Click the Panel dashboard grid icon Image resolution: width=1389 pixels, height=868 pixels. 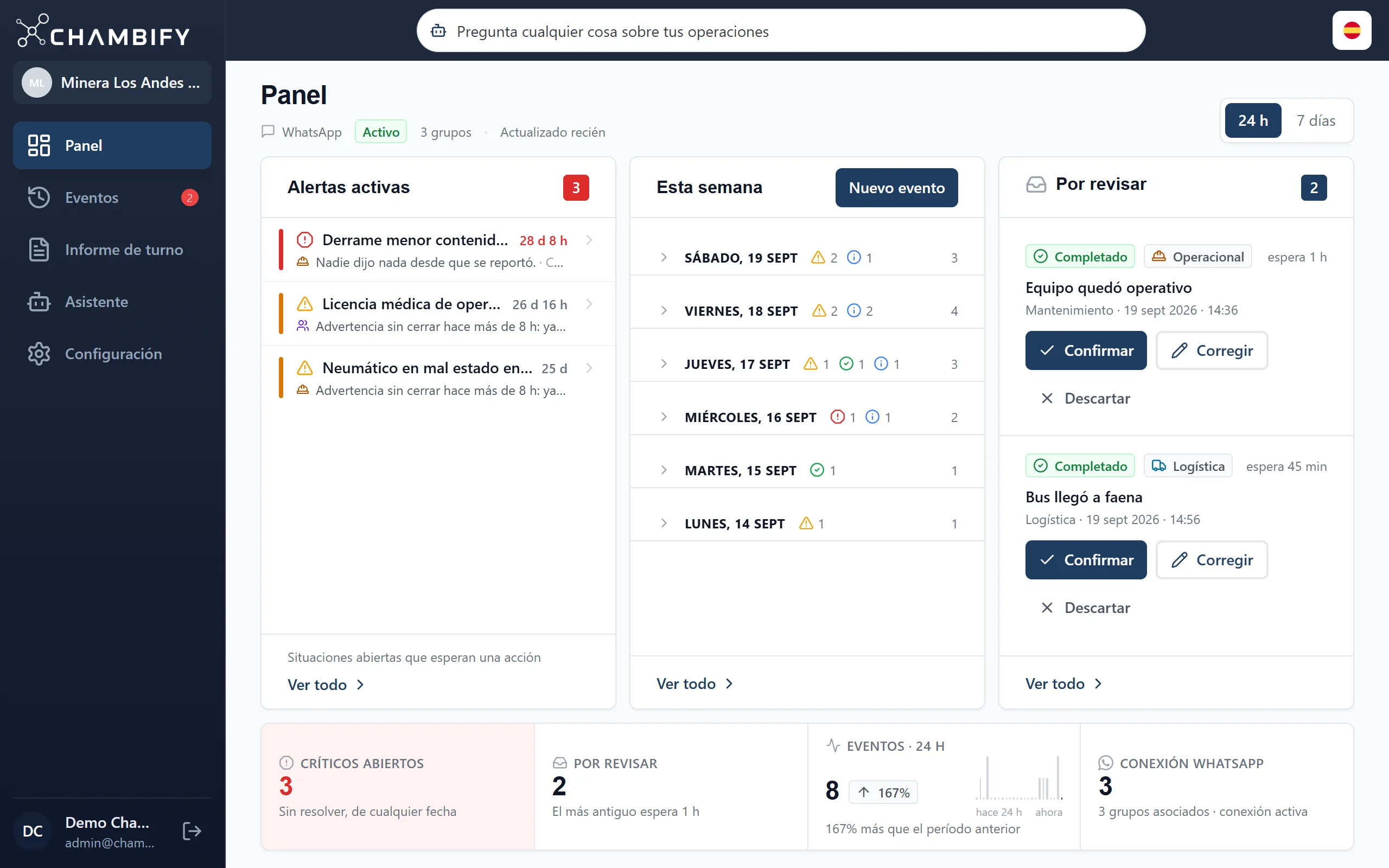39,145
